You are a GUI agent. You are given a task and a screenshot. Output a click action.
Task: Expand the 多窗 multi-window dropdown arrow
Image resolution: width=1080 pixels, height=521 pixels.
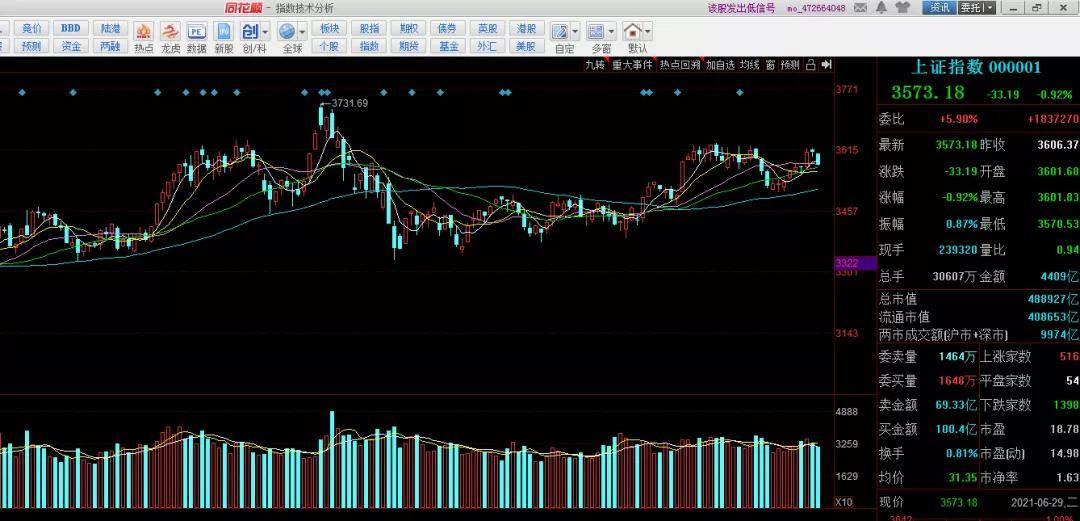[x=611, y=31]
